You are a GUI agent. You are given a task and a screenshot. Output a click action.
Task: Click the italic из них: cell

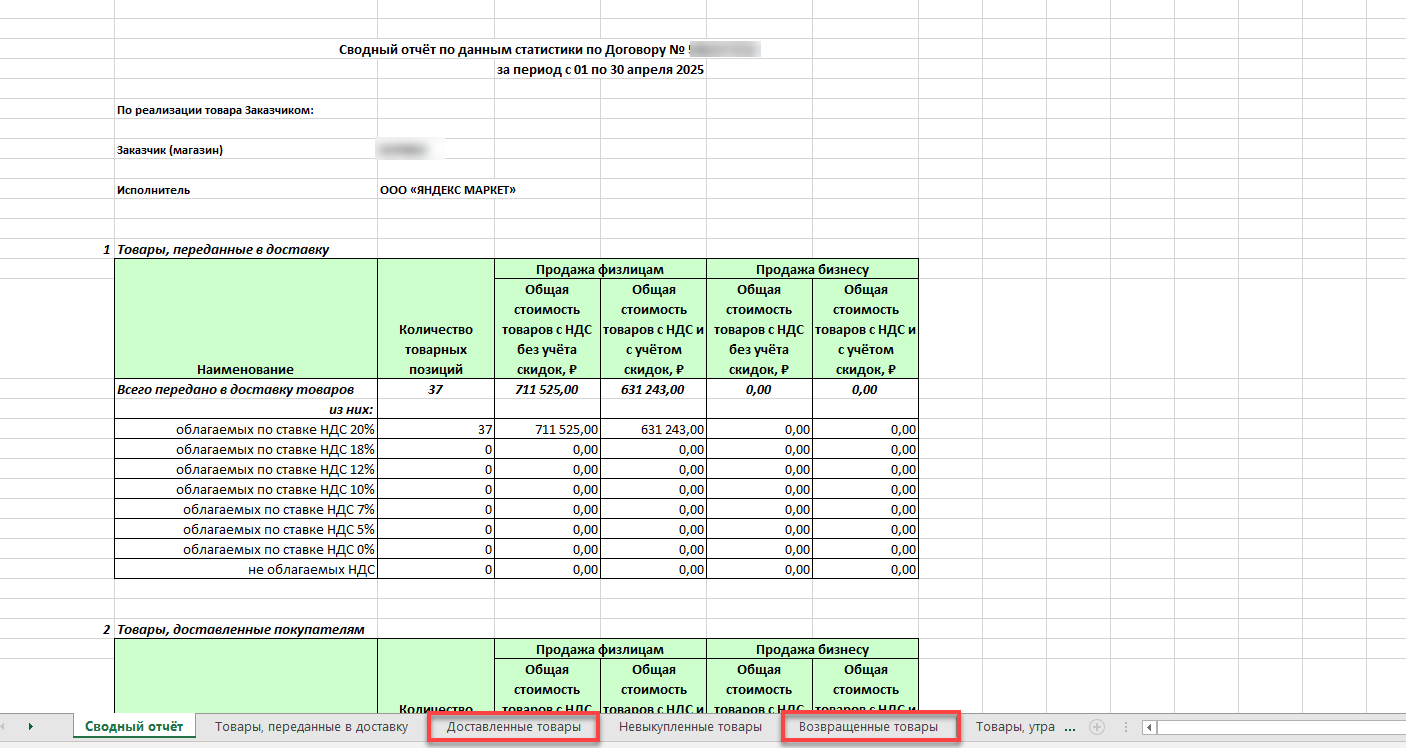tap(246, 409)
